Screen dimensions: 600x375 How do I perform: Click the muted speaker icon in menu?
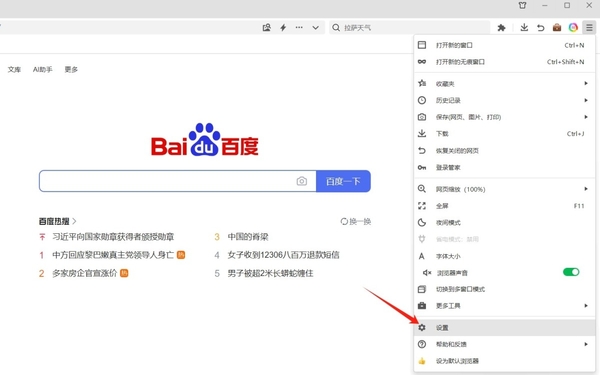[x=427, y=273]
